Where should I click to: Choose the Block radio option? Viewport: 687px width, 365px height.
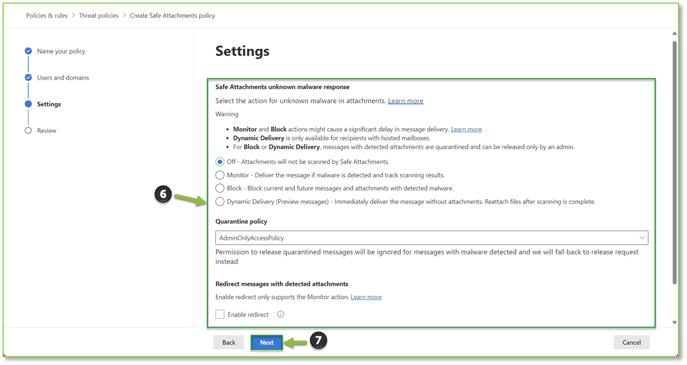220,188
